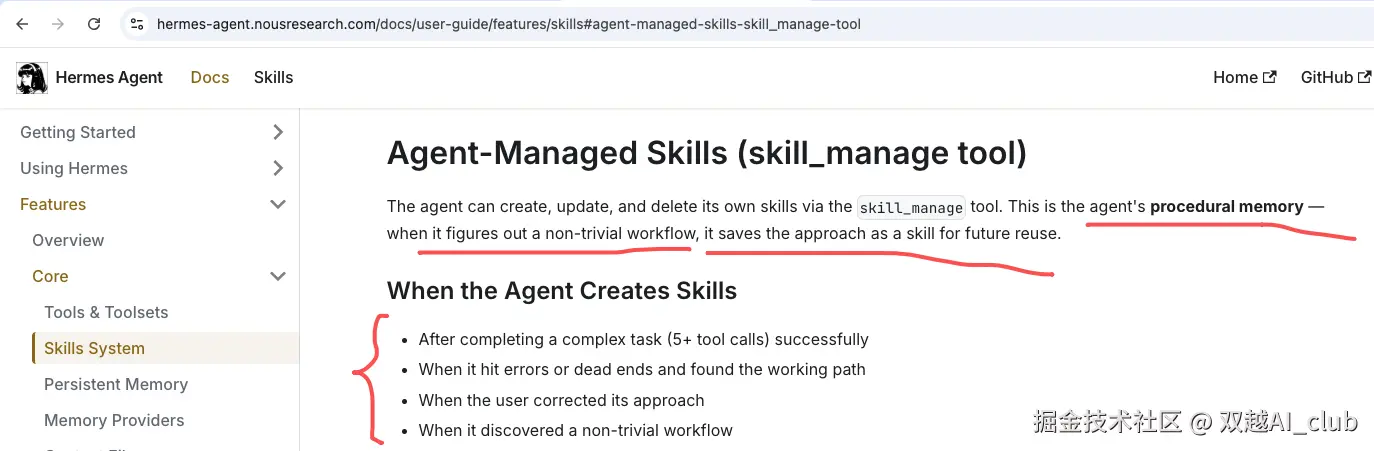This screenshot has height=451, width=1374.
Task: Click the browser forward arrow
Action: pyautogui.click(x=58, y=24)
